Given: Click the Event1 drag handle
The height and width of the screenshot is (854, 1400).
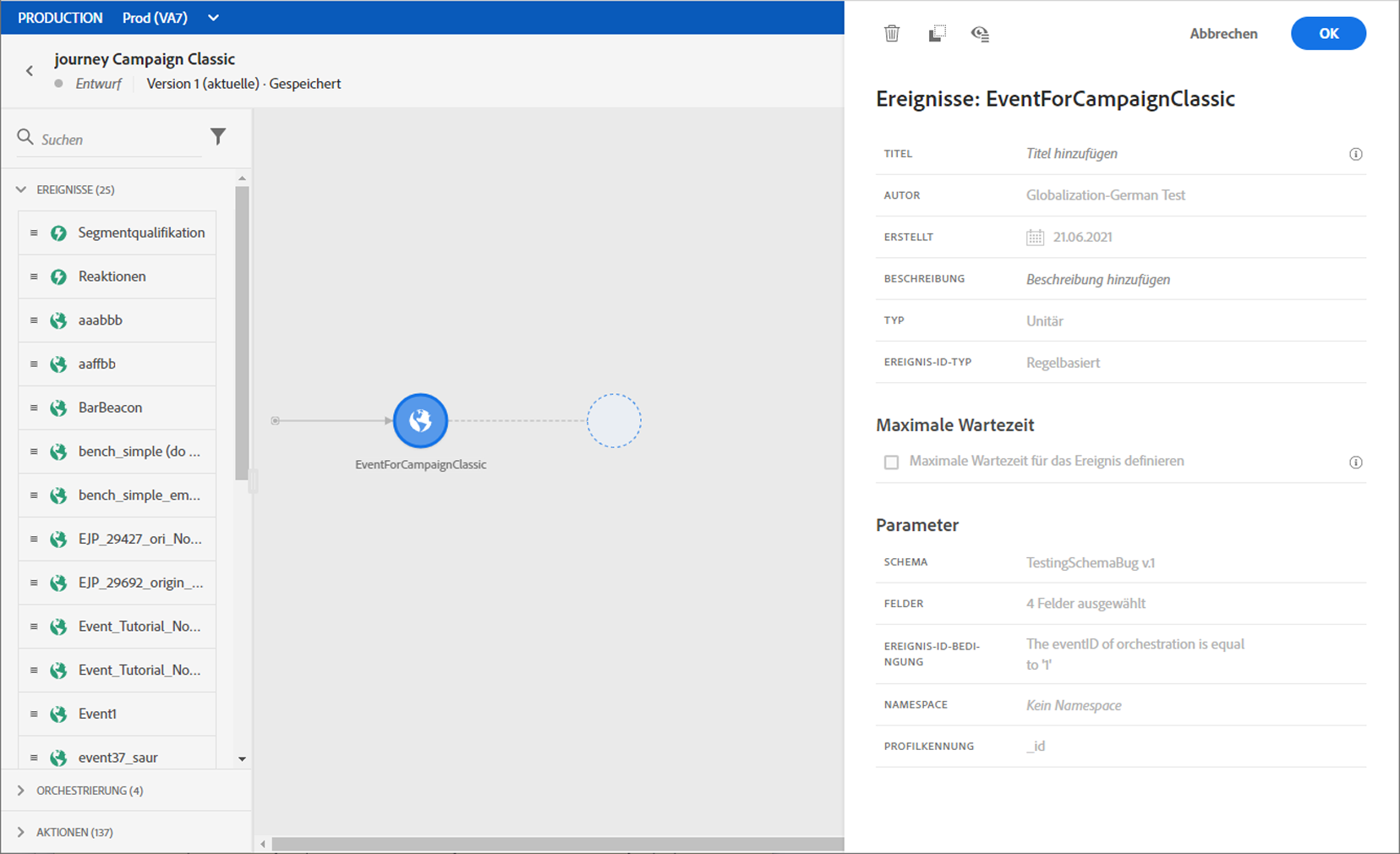Looking at the screenshot, I should point(34,714).
